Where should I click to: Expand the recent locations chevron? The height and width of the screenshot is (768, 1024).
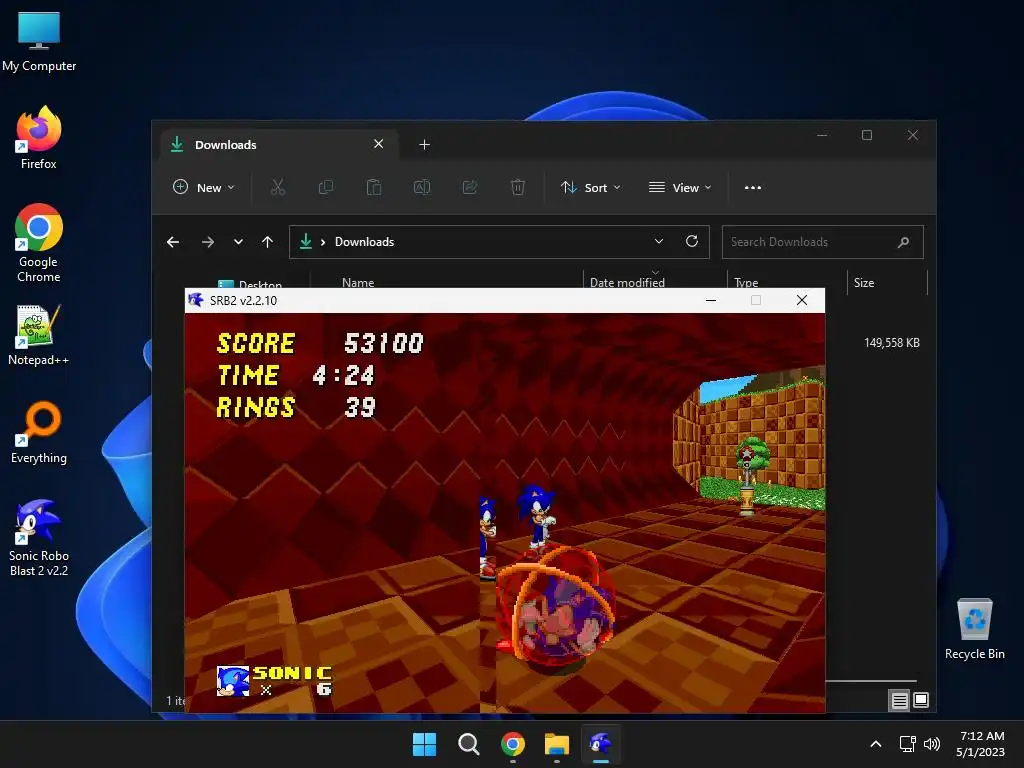pyautogui.click(x=238, y=242)
